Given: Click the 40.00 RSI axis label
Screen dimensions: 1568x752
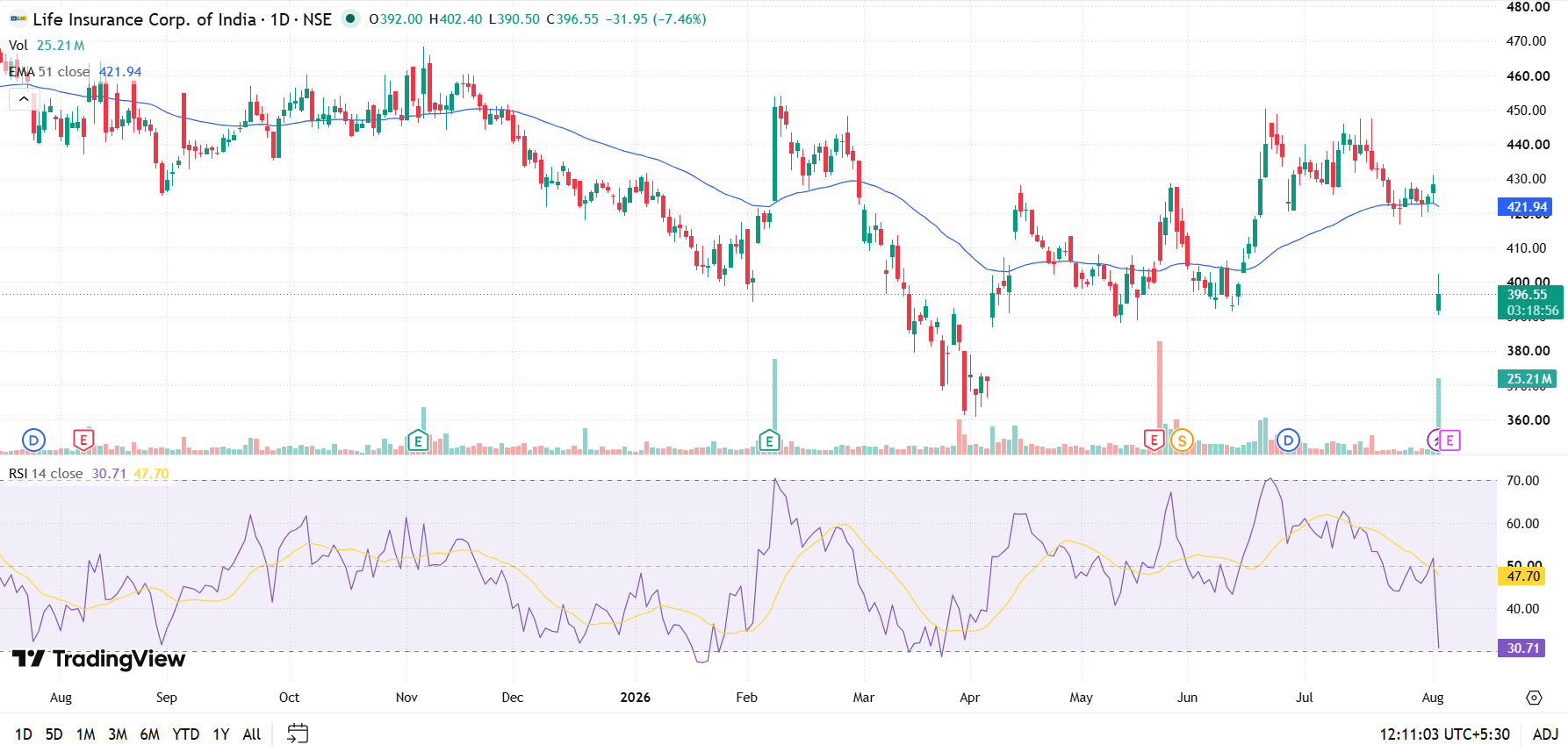Looking at the screenshot, I should coord(1523,608).
